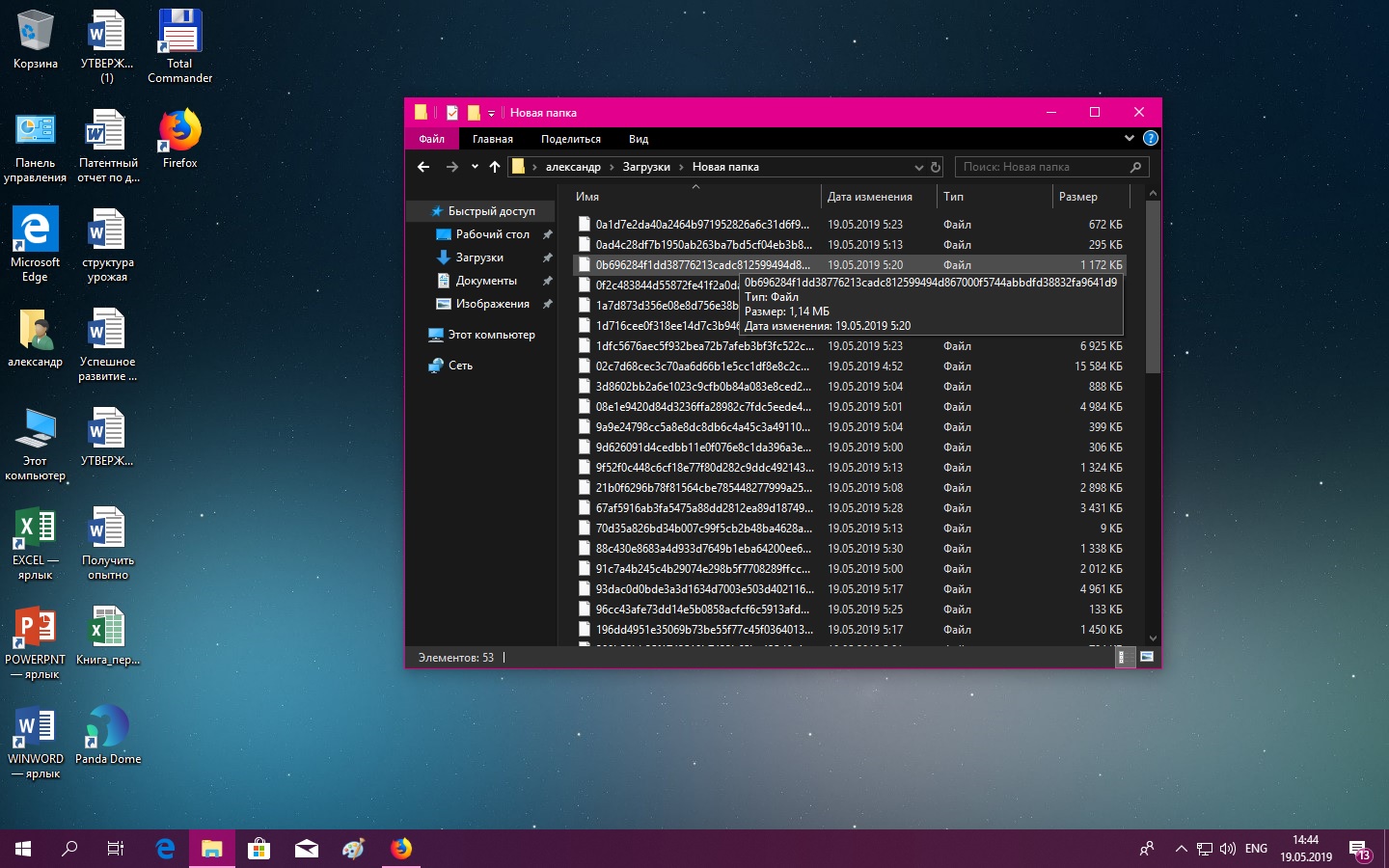This screenshot has height=868, width=1389.
Task: Open the Customize Quick Access Toolbar dropdown
Action: pos(491,114)
